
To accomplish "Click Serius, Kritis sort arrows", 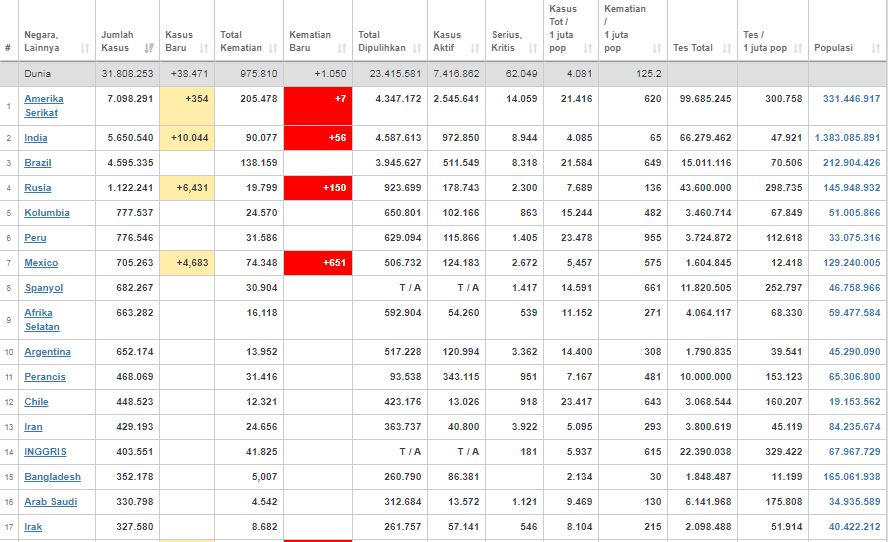I will (x=533, y=48).
